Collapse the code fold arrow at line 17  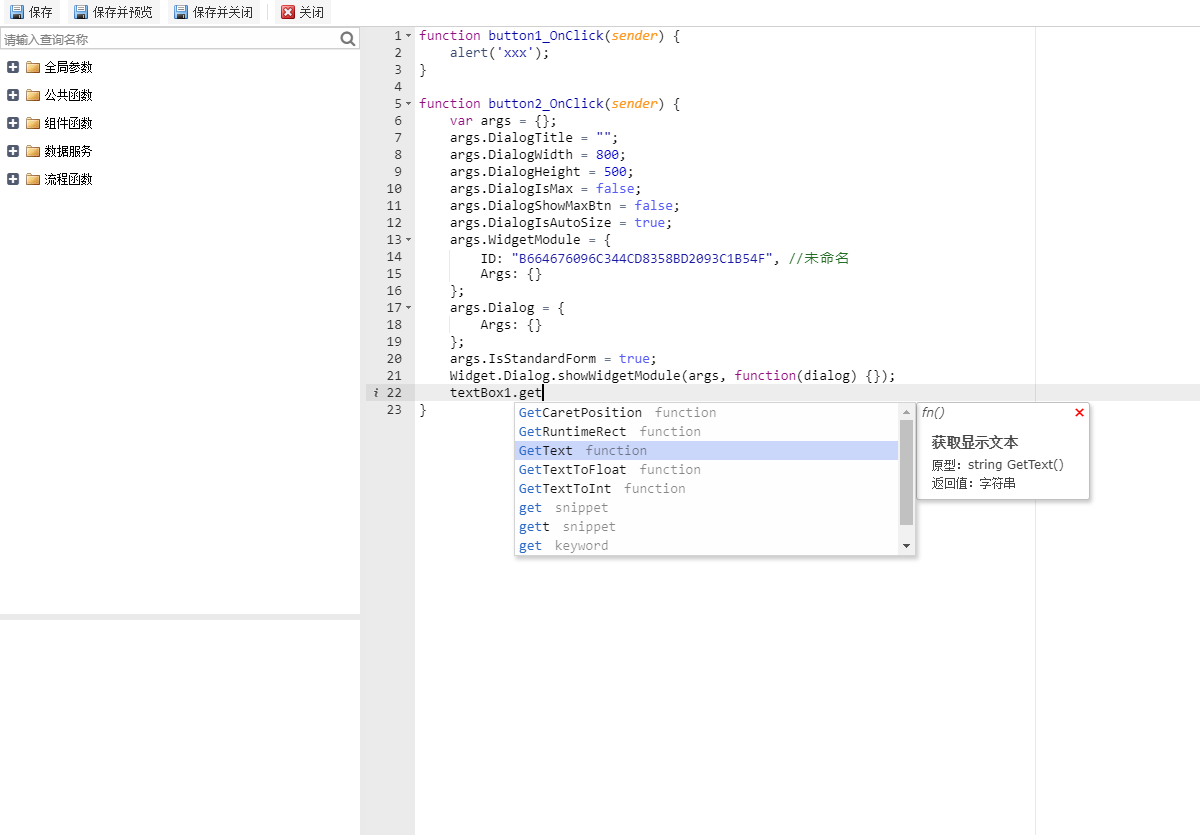408,307
